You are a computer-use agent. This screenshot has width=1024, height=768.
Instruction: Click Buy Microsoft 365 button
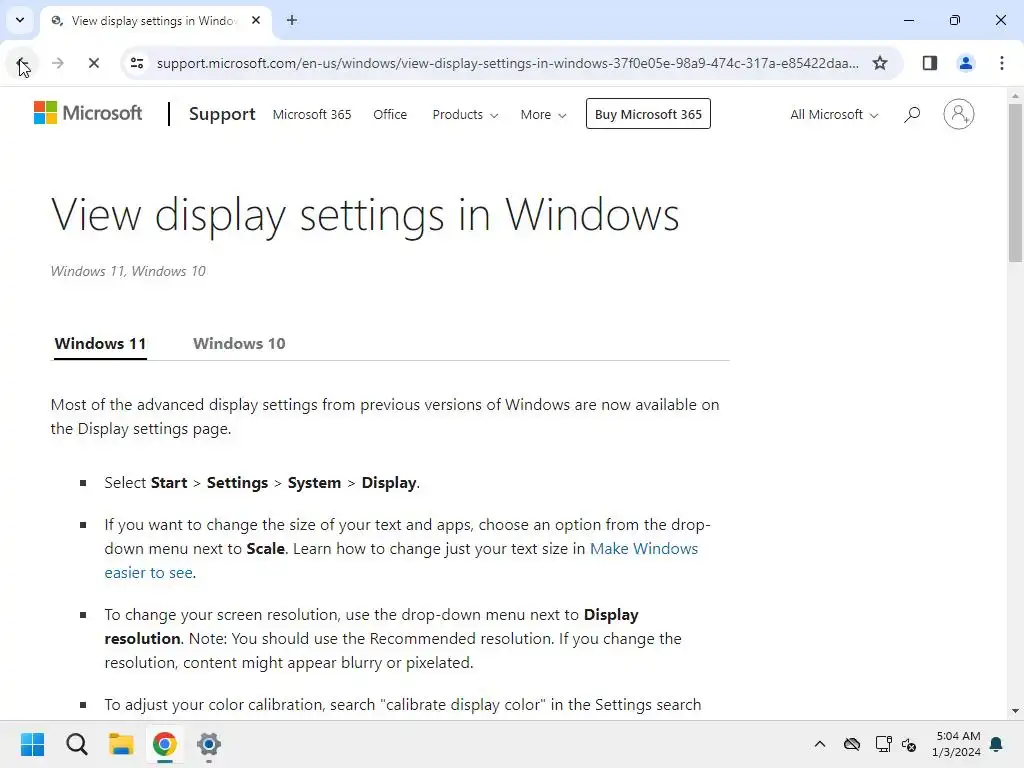click(648, 114)
